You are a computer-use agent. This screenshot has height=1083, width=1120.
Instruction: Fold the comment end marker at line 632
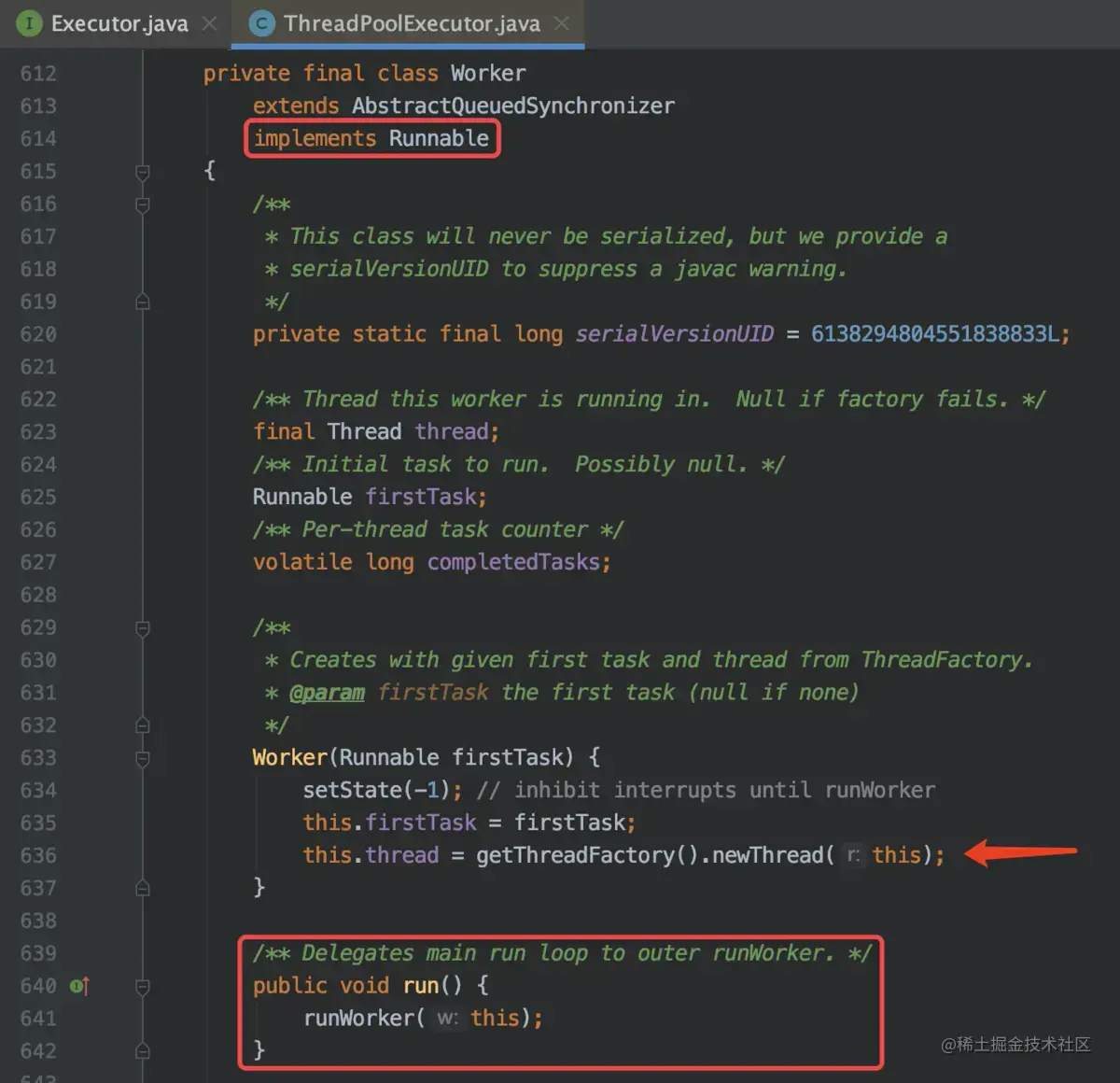click(x=143, y=725)
